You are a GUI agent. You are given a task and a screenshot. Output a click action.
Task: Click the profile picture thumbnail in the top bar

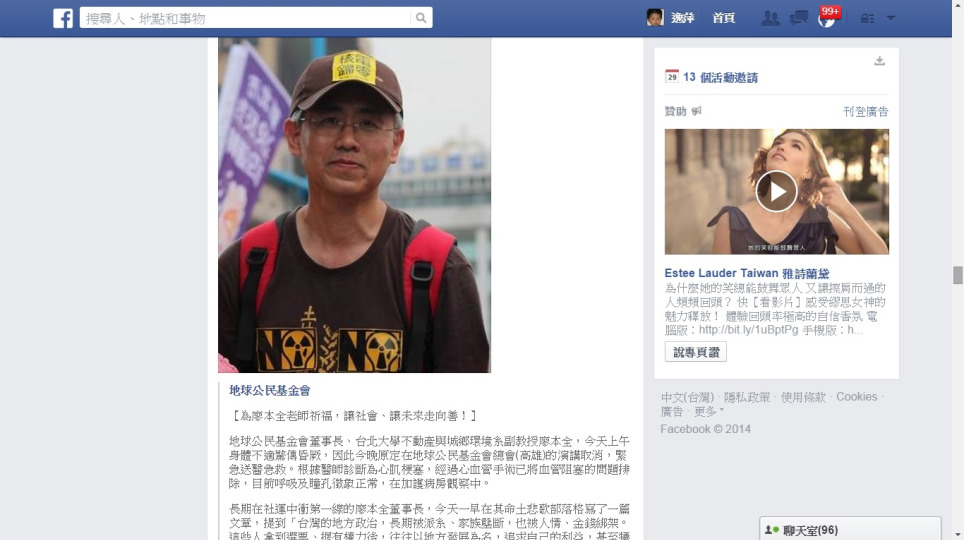(x=655, y=17)
